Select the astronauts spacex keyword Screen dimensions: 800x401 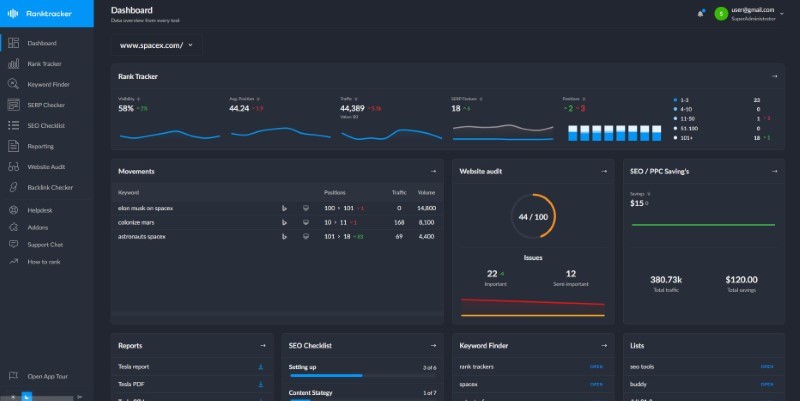141,237
